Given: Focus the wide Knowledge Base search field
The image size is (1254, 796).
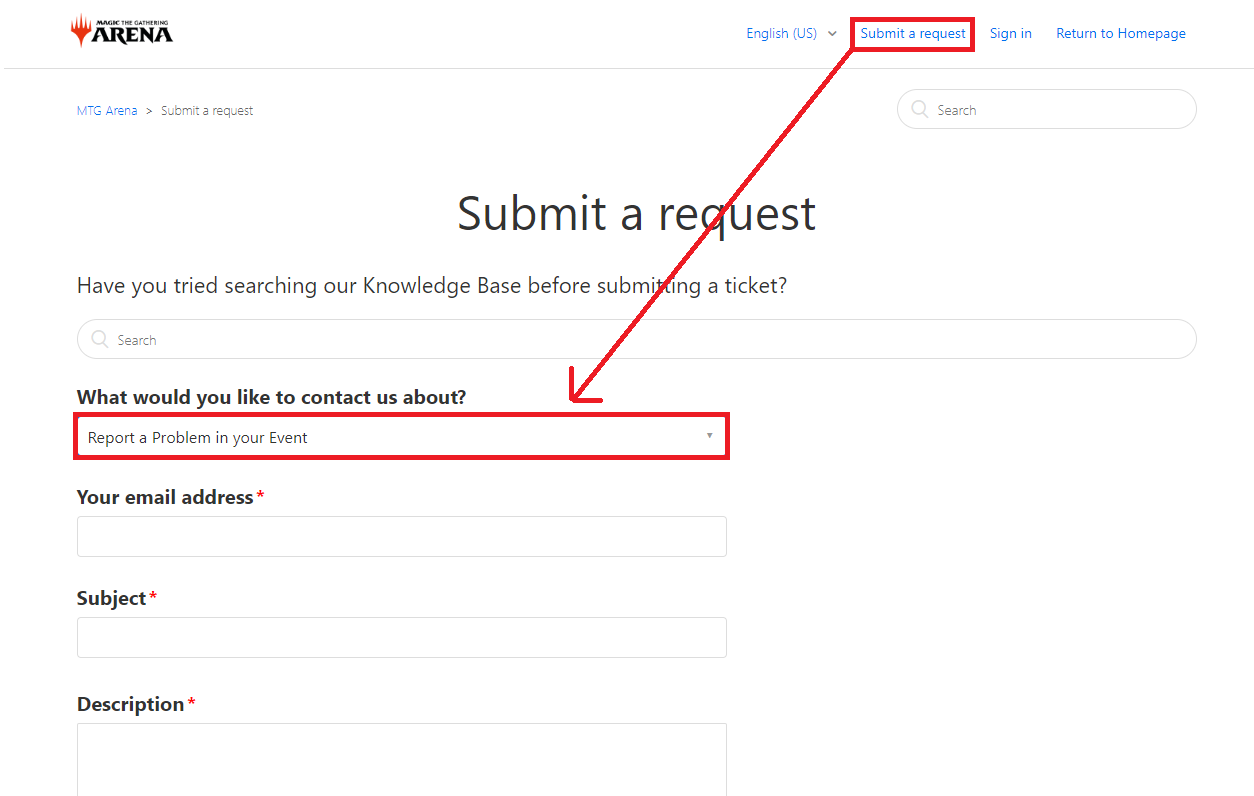Looking at the screenshot, I should 650,340.
